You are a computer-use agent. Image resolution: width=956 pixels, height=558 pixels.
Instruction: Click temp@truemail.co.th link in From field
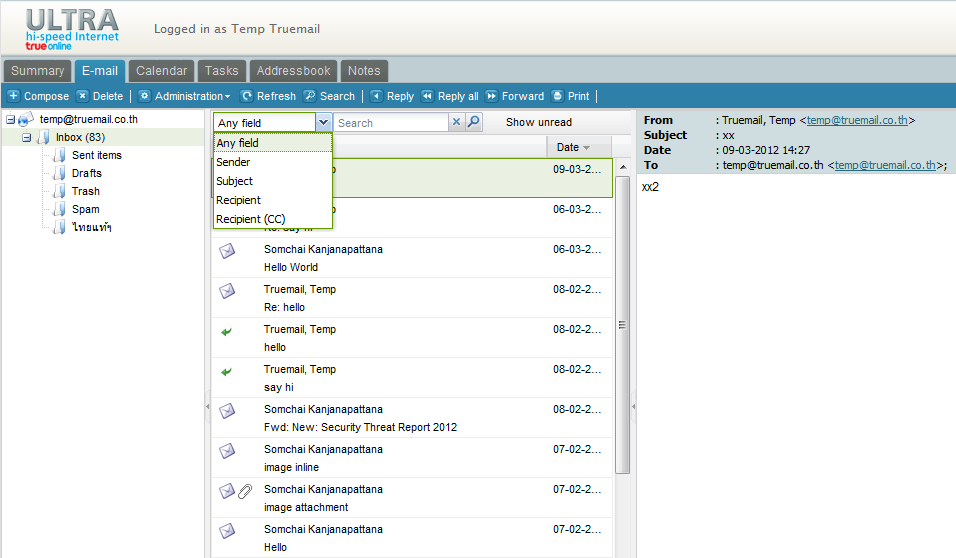(857, 120)
